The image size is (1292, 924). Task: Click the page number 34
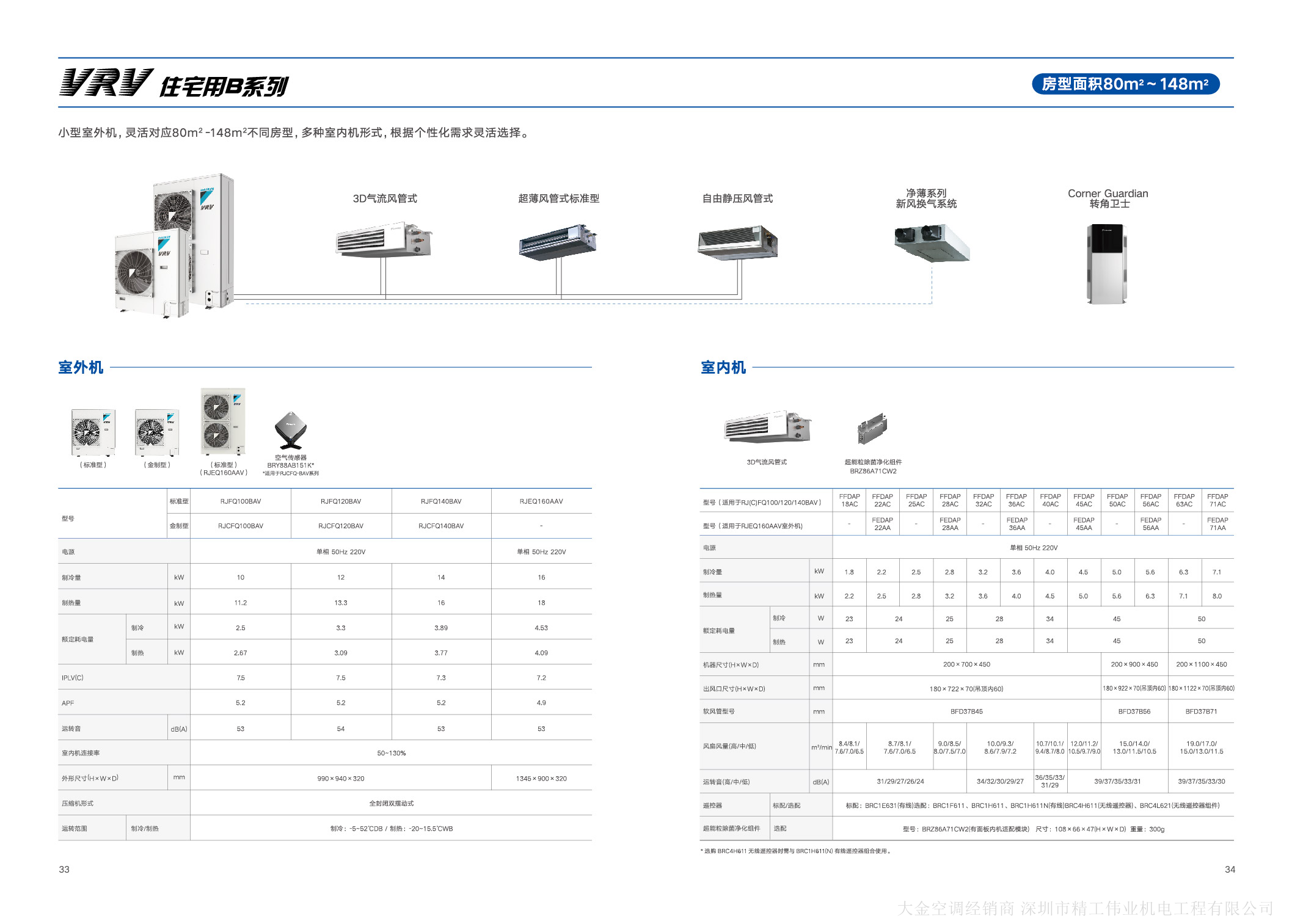[1230, 870]
